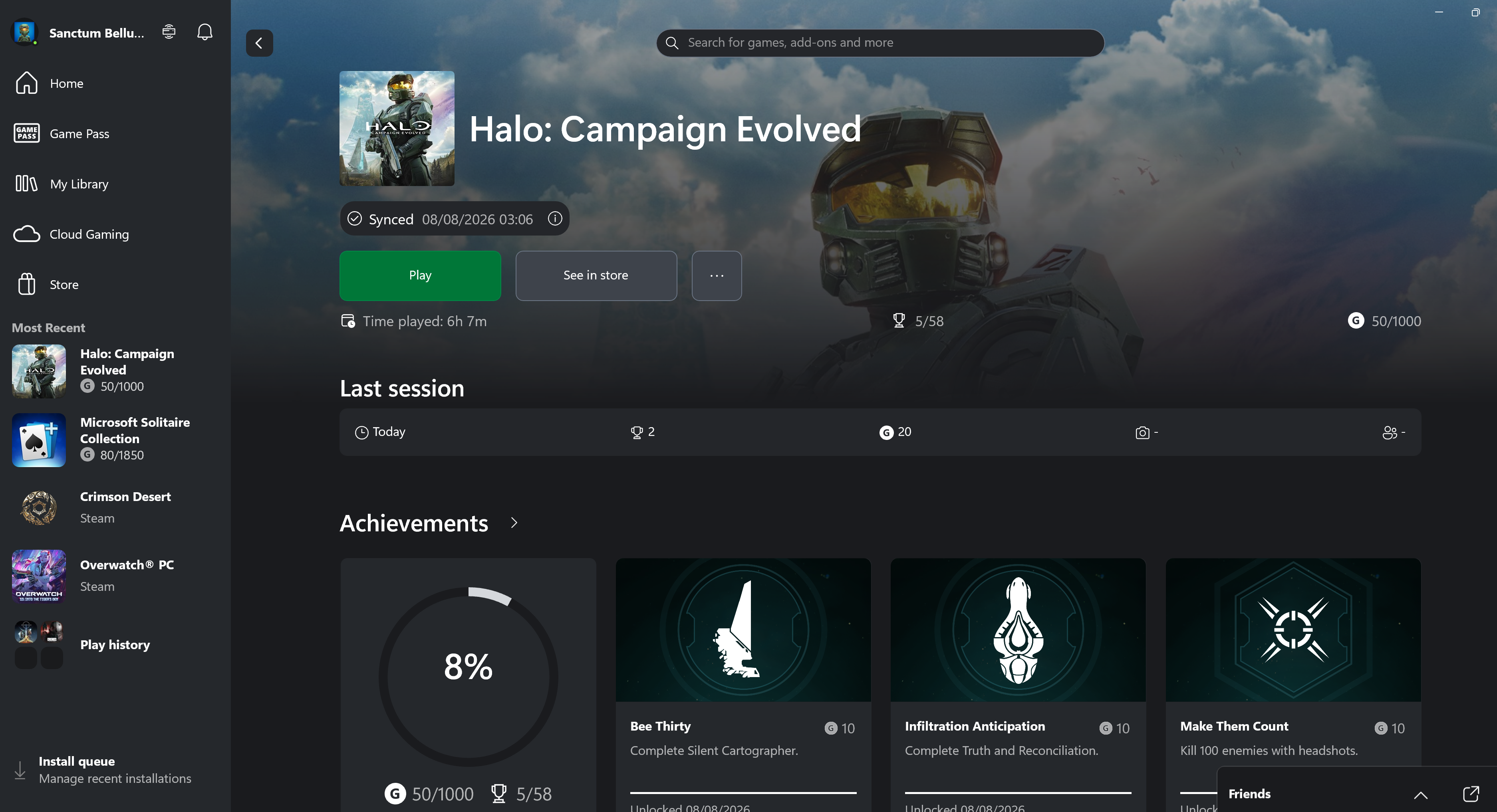Show sync info via the info icon

(x=555, y=218)
